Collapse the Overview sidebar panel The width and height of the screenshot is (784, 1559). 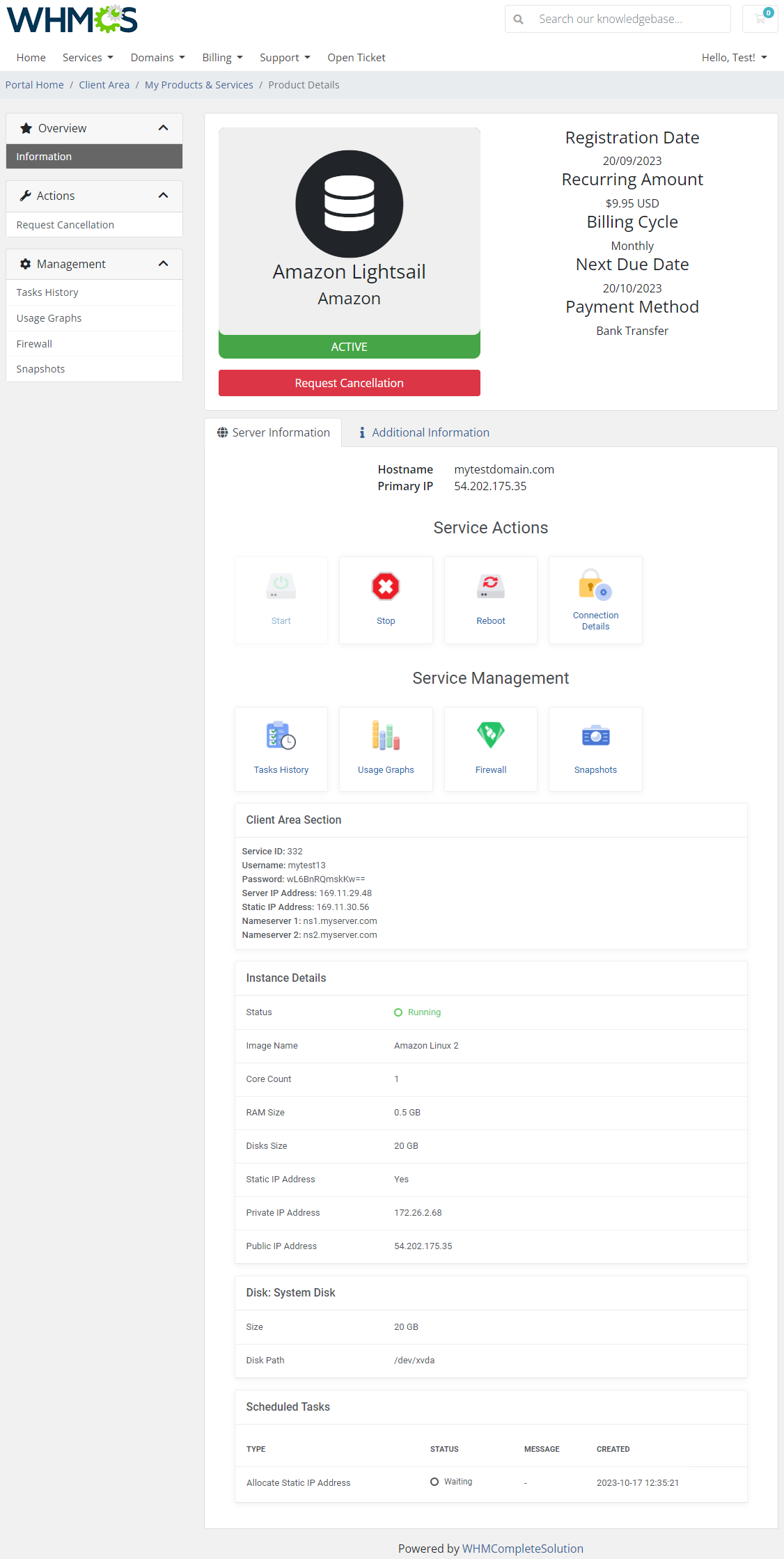[163, 128]
